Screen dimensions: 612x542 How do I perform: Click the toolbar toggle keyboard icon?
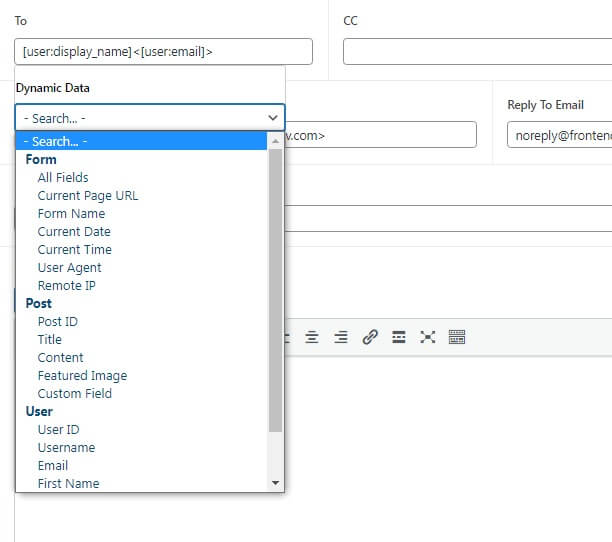click(457, 337)
